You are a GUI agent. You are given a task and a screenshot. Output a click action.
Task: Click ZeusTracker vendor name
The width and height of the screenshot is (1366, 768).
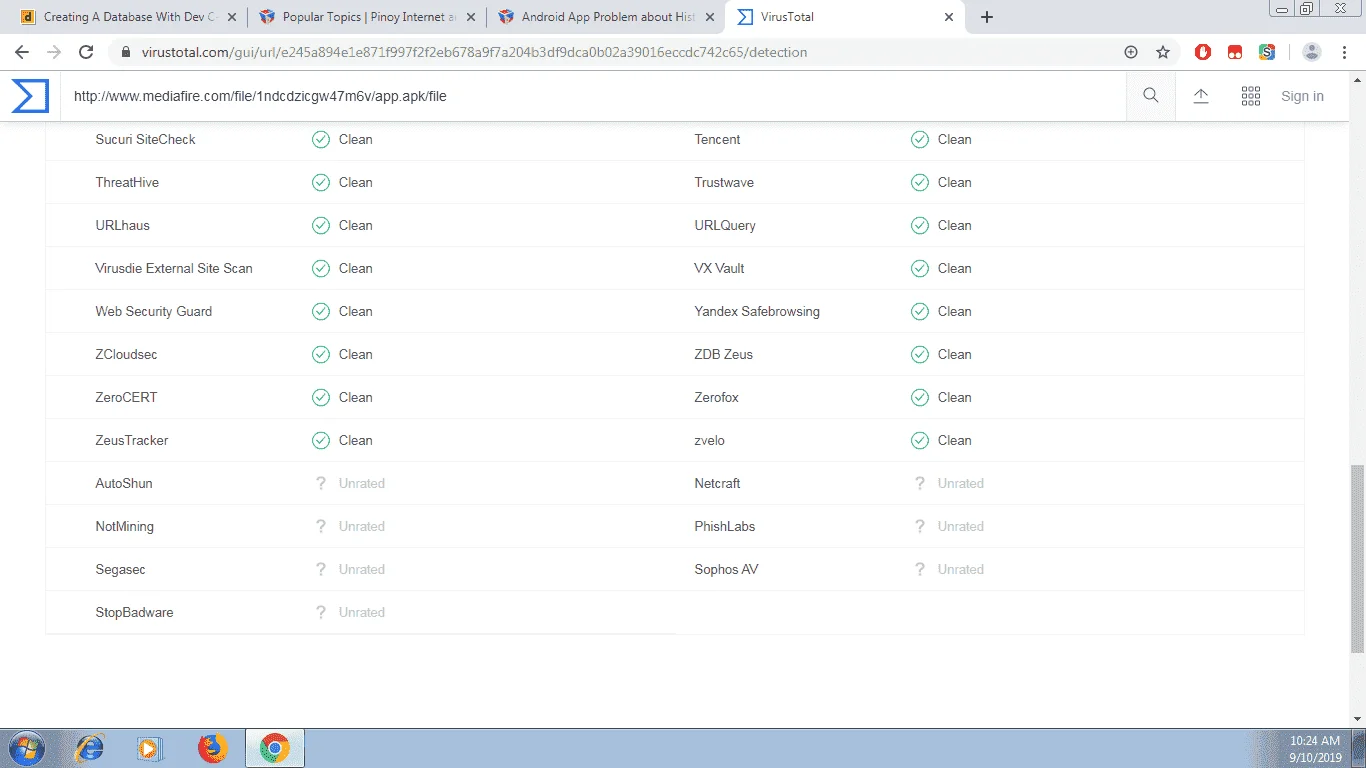(132, 440)
